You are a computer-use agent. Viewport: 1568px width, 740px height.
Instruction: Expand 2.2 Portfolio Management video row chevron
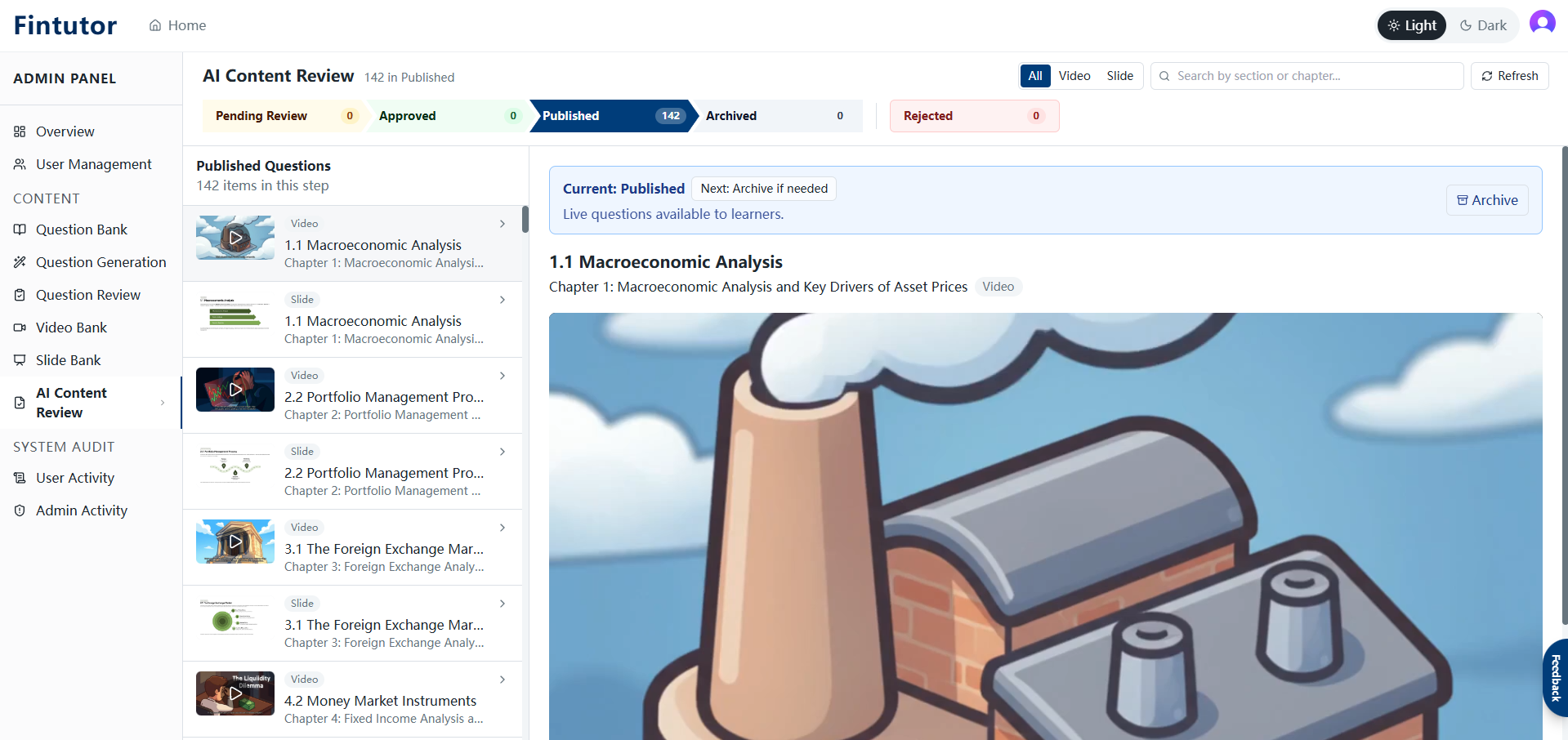click(x=503, y=376)
